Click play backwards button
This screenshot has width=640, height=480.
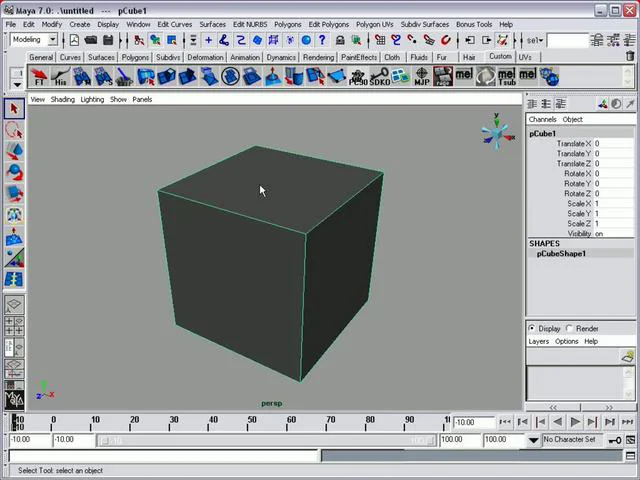558,422
